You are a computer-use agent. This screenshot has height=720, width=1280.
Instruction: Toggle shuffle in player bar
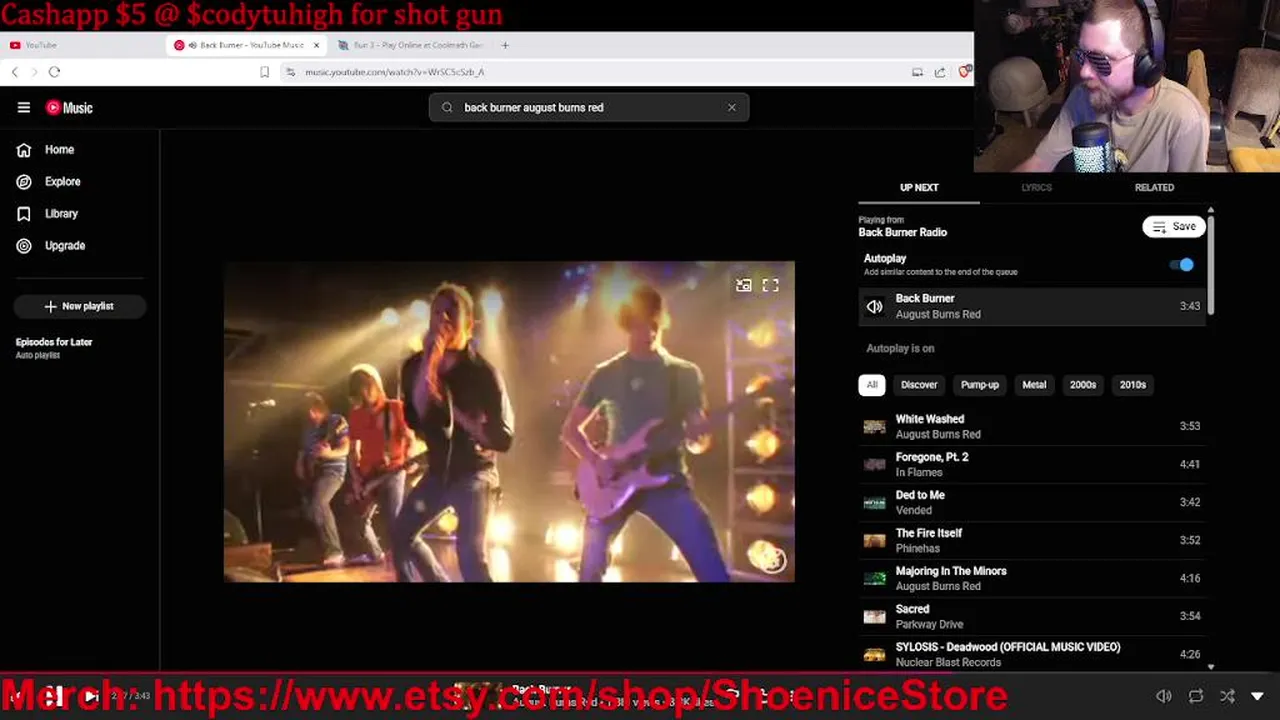click(1227, 696)
